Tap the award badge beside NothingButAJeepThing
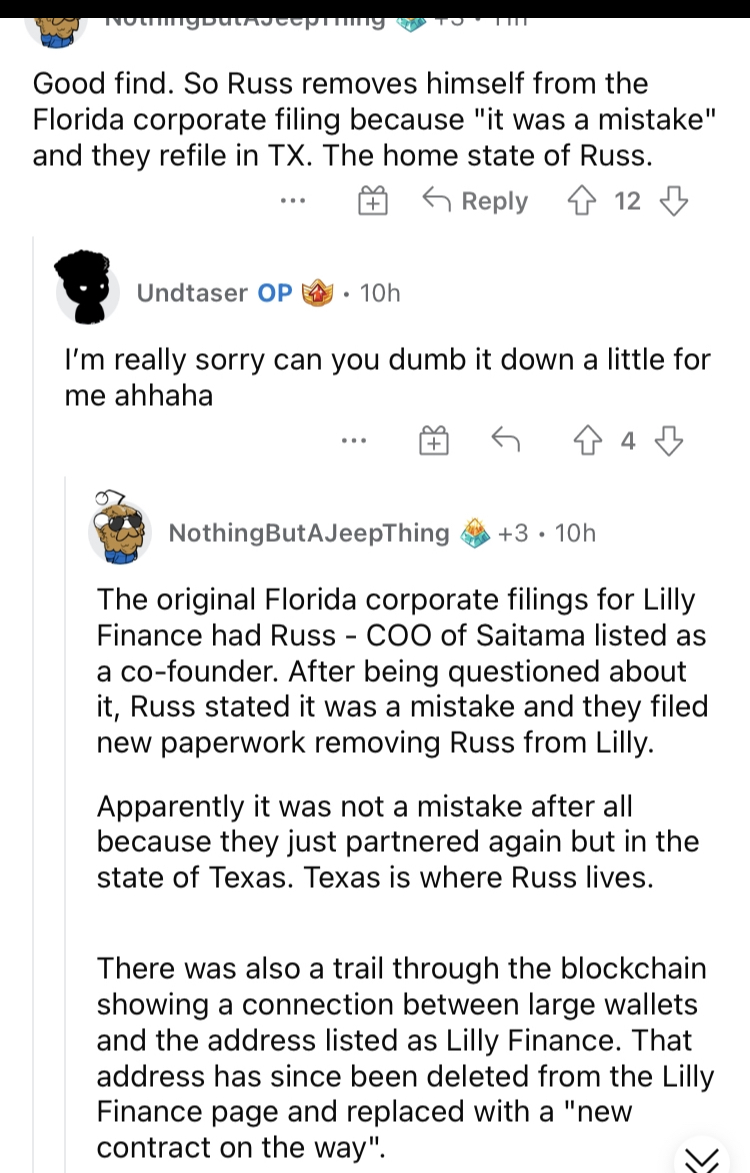This screenshot has height=1173, width=750. click(x=474, y=533)
